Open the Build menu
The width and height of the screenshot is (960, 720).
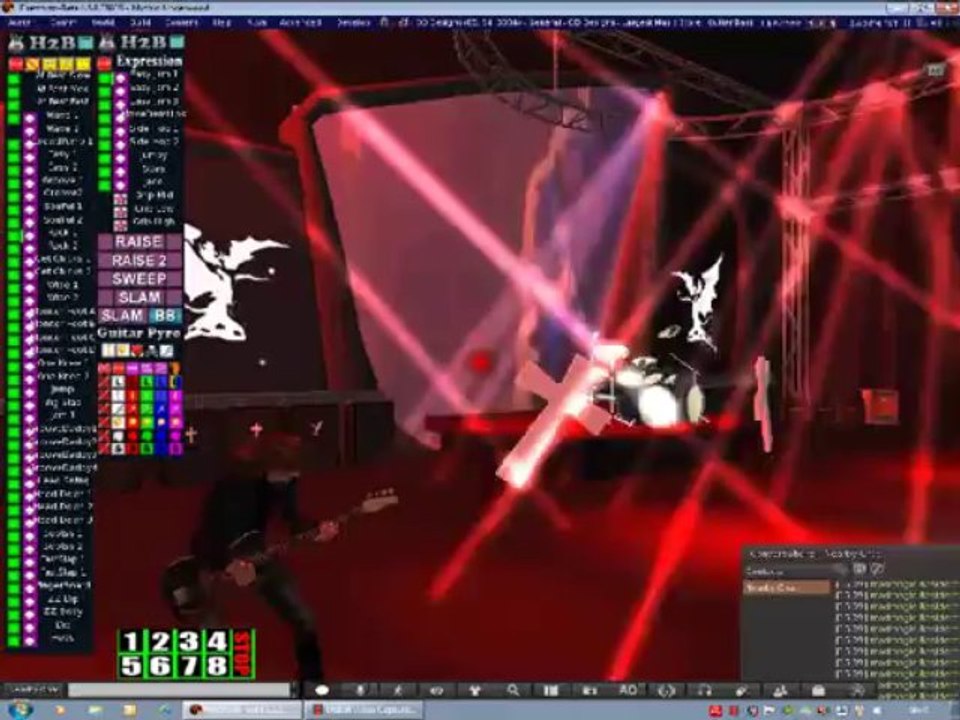click(x=140, y=23)
